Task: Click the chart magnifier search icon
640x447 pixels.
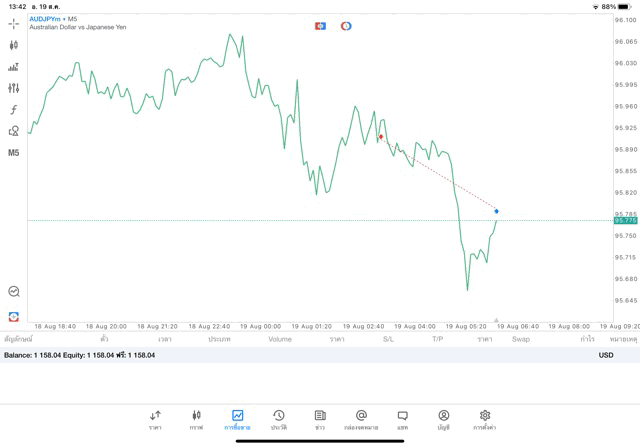Action: coord(14,292)
